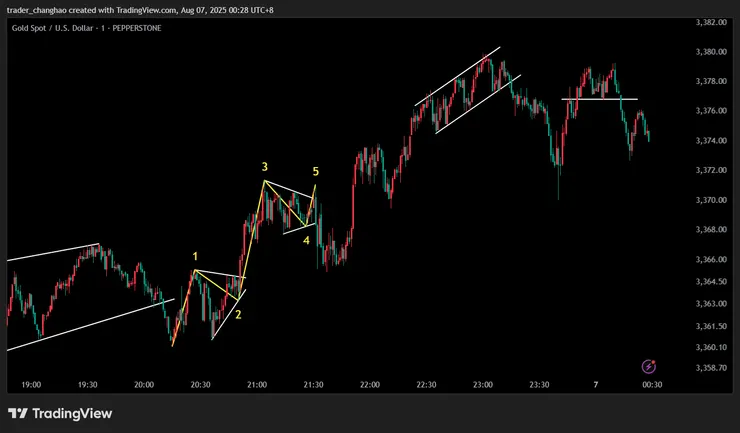Image resolution: width=740 pixels, height=433 pixels.
Task: Click the trader_changhao created with TradingView.com header
Action: coord(140,10)
